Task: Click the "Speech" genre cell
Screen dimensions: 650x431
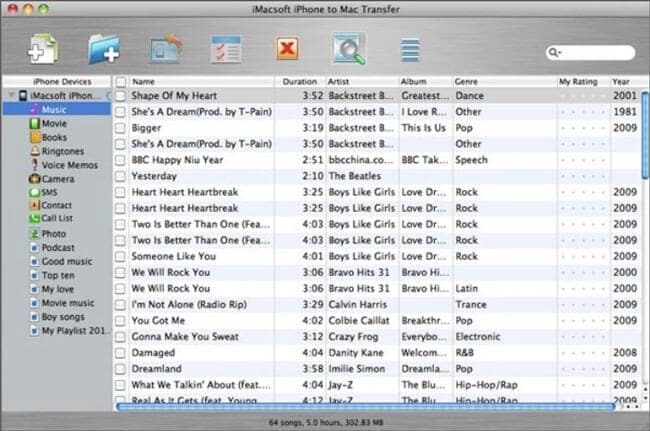Action: pyautogui.click(x=471, y=160)
